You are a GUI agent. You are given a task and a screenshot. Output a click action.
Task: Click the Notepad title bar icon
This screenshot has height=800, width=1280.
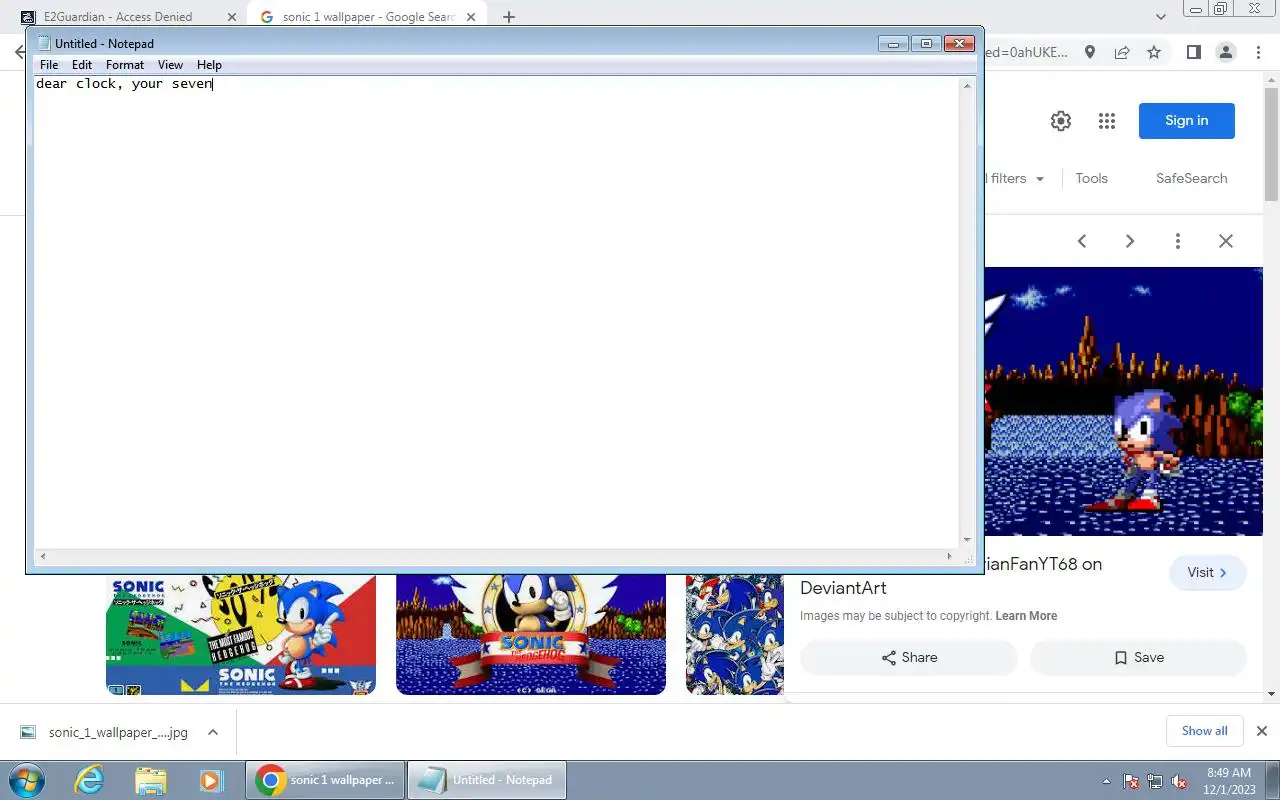(x=44, y=43)
